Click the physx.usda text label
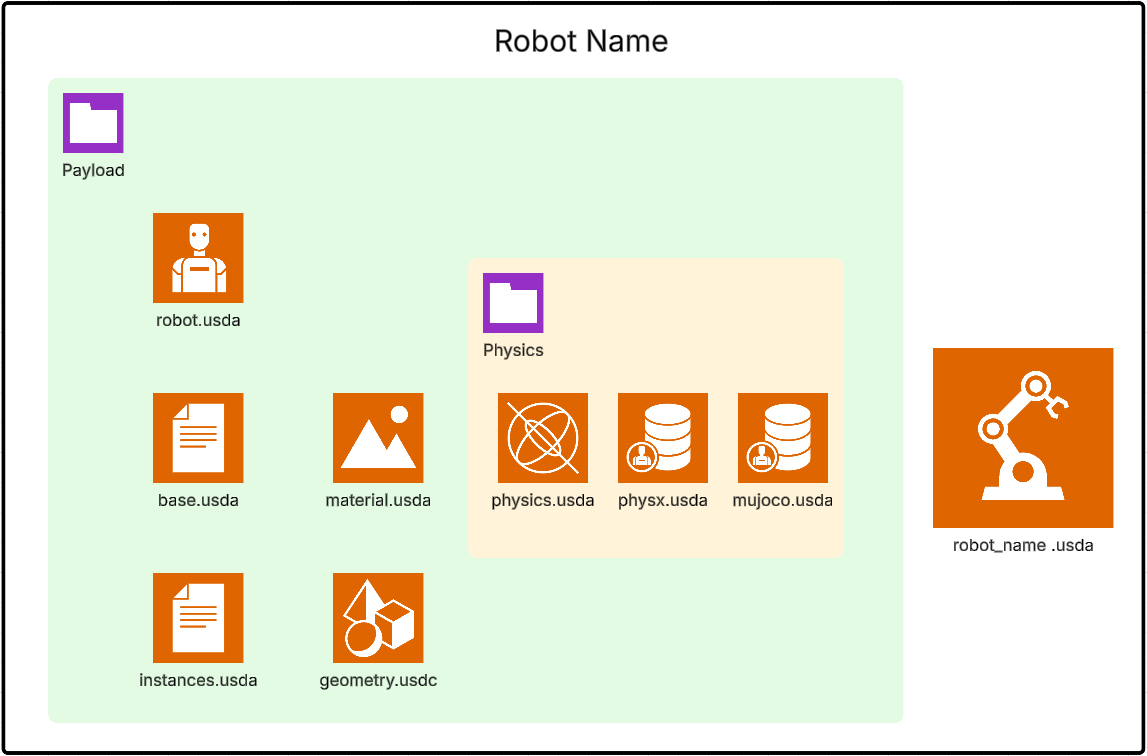The image size is (1147, 756). point(663,501)
